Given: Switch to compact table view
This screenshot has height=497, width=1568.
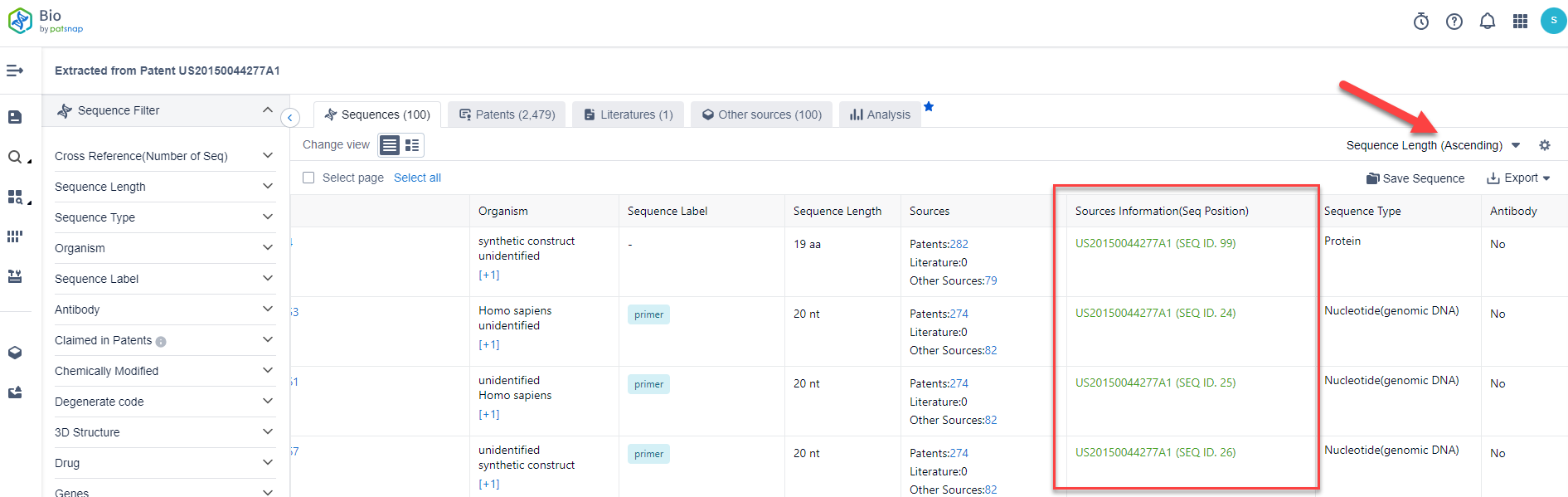Looking at the screenshot, I should point(390,145).
